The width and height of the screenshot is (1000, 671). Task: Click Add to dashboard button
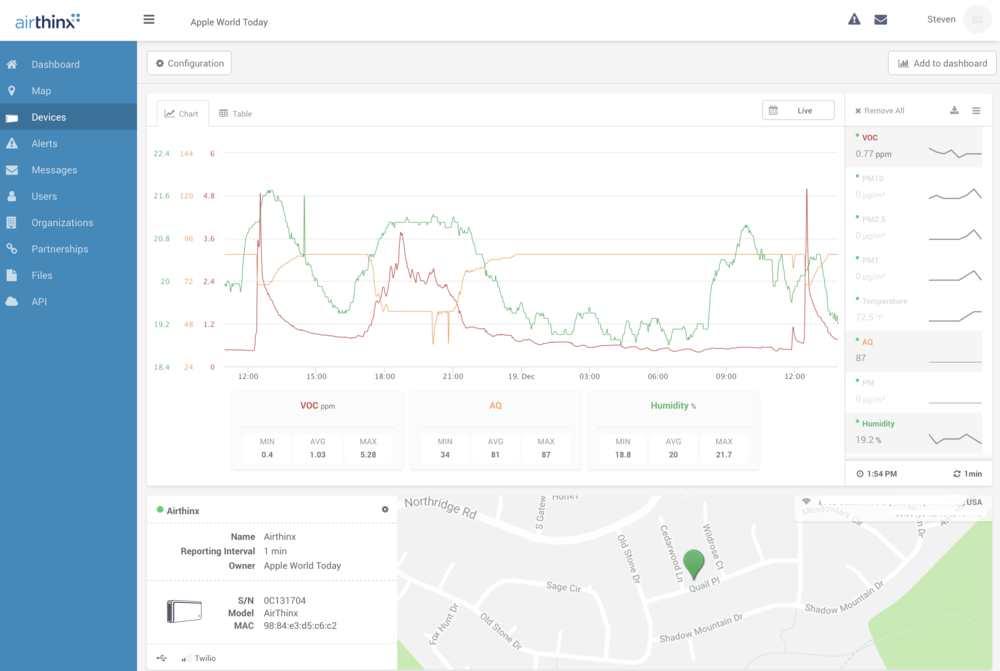pyautogui.click(x=942, y=63)
